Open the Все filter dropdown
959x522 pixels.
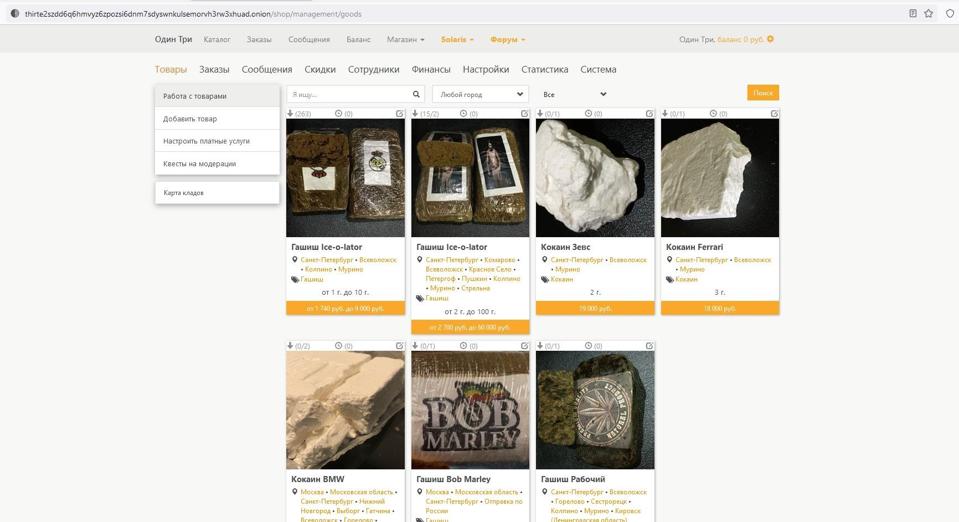574,94
